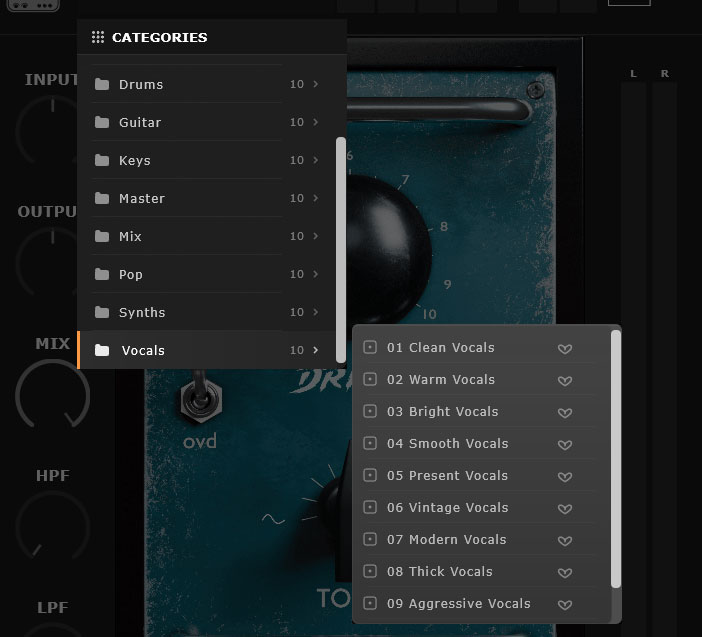Click heart icon beside 03 Bright Vocals
Screen dimensions: 702x637
pyautogui.click(x=564, y=413)
